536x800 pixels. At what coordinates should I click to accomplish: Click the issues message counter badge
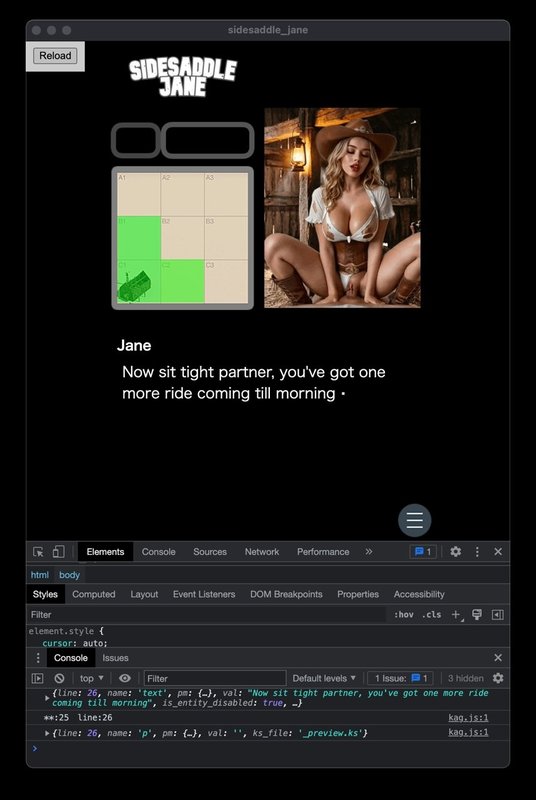tap(423, 552)
